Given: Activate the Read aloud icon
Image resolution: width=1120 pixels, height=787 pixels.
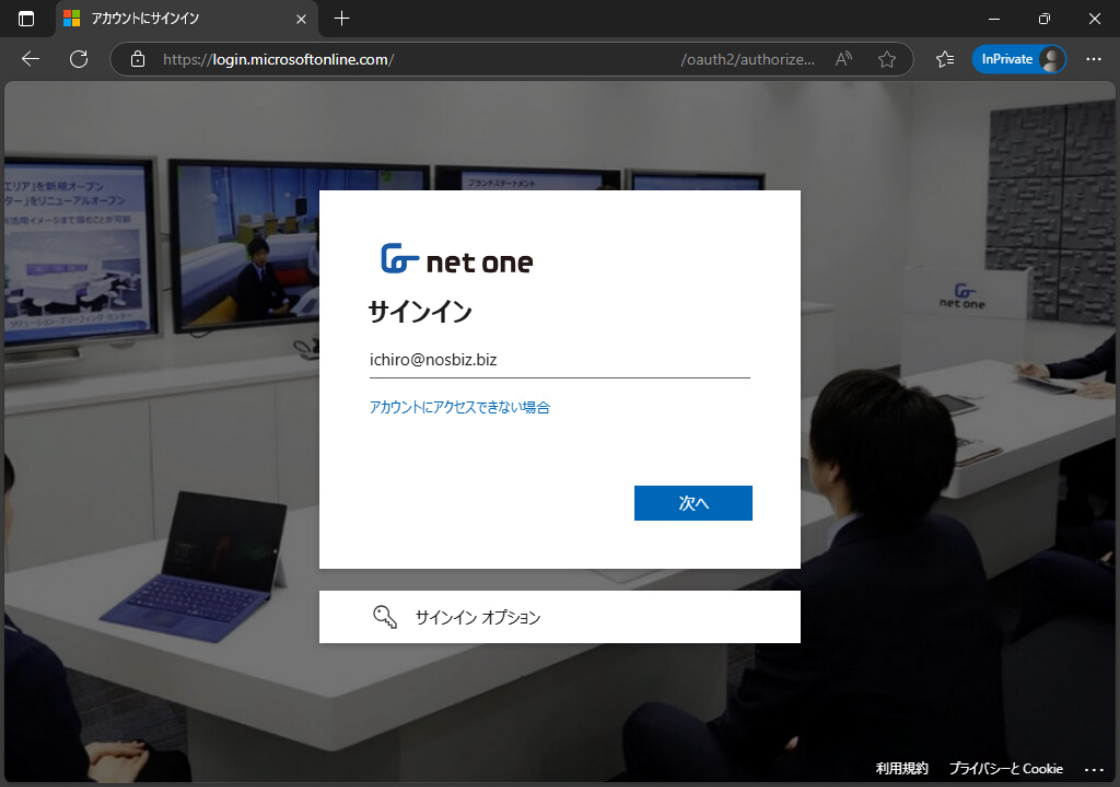Looking at the screenshot, I should click(x=844, y=59).
